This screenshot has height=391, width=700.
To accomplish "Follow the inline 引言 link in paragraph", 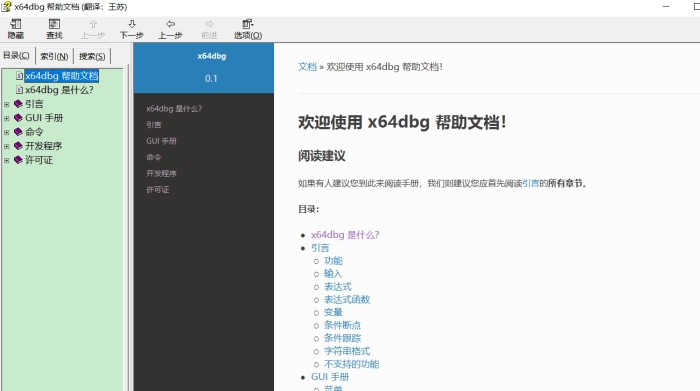I will pyautogui.click(x=530, y=183).
